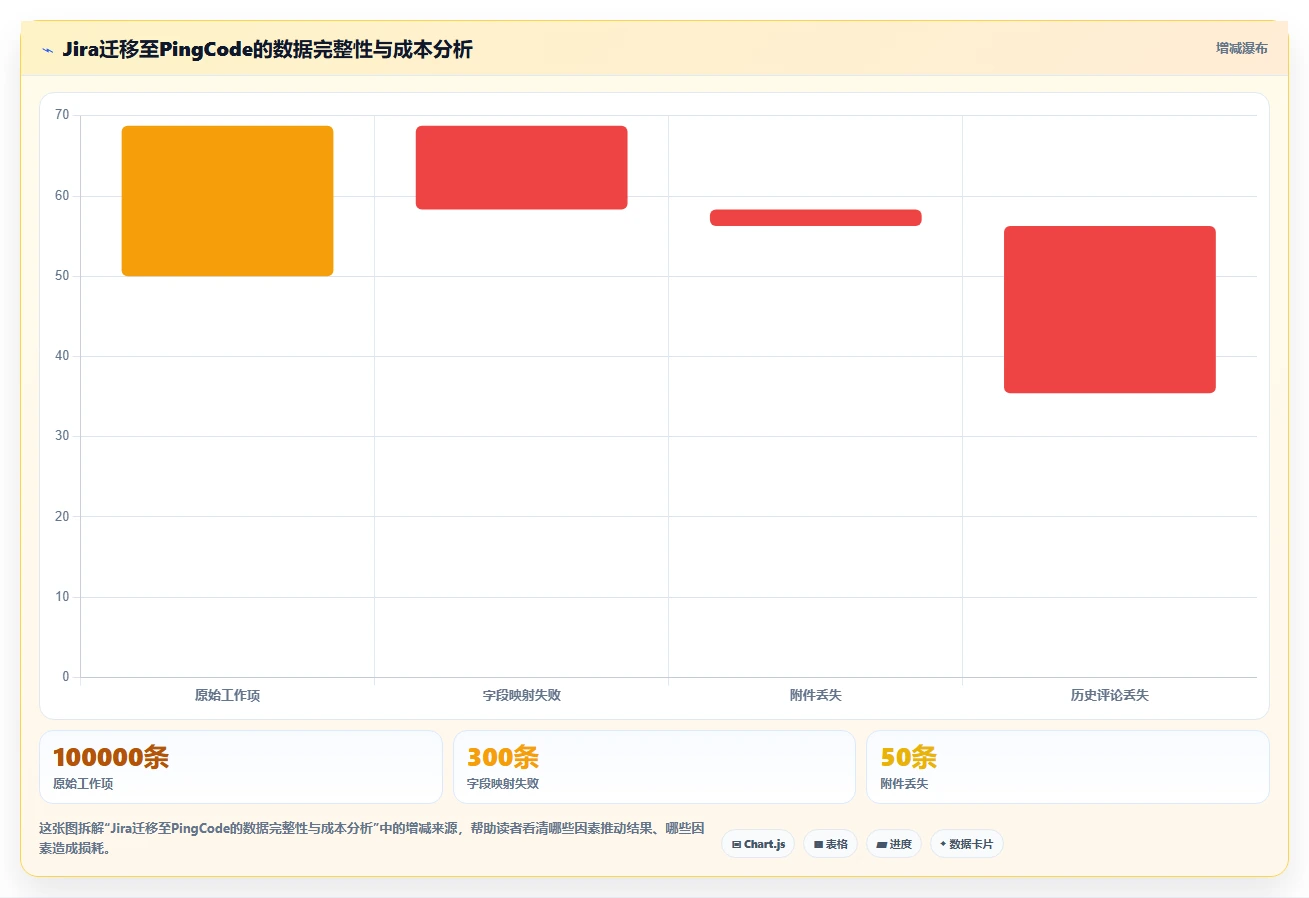Image resolution: width=1309 pixels, height=898 pixels.
Task: Select the red 字段映射失败 bar
Action: (521, 168)
